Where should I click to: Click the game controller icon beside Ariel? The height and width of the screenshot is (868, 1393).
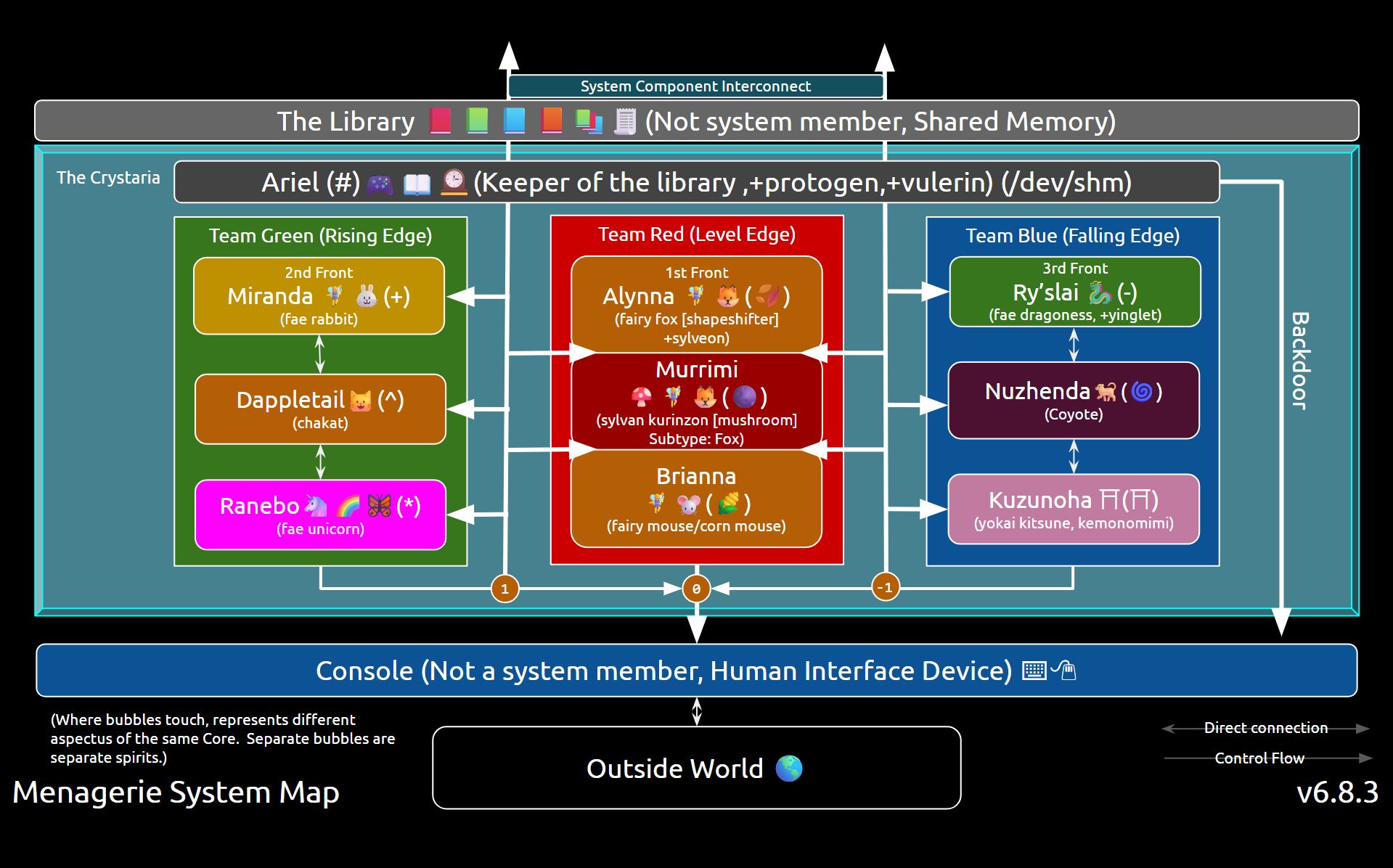380,184
